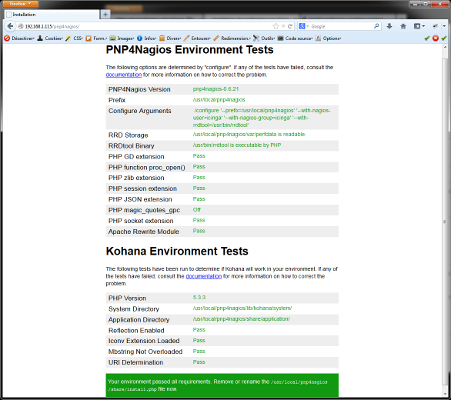This screenshot has height=400, width=451.
Task: Click the Off value for PHP magic_quotes_gpc
Action: (x=197, y=210)
